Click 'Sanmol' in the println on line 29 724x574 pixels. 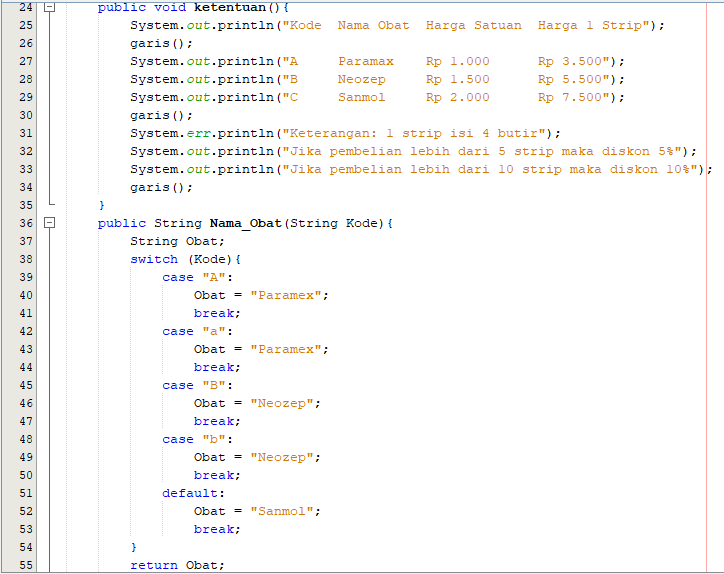[x=362, y=97]
